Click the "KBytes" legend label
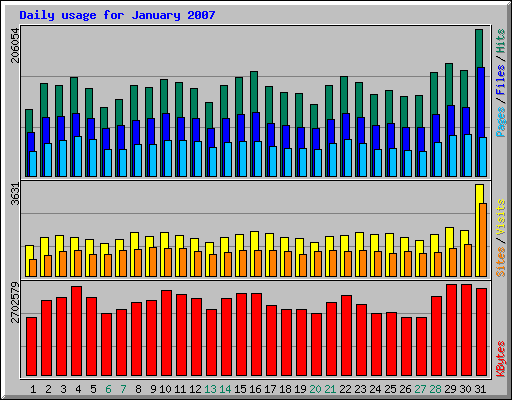Image resolution: width=512 pixels, height=400 pixels. pos(500,359)
